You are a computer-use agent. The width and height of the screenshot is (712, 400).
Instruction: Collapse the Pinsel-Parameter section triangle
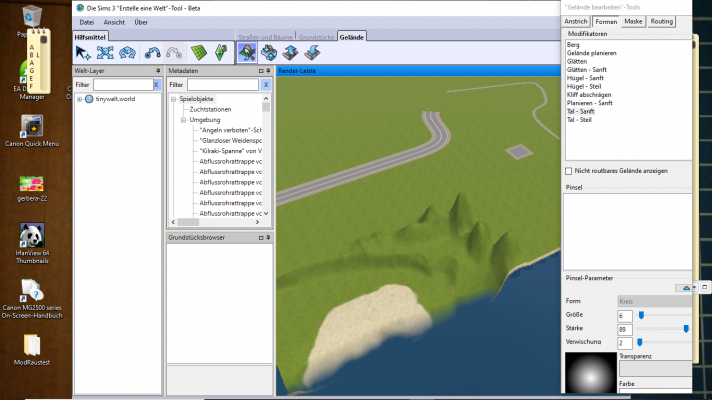(686, 288)
